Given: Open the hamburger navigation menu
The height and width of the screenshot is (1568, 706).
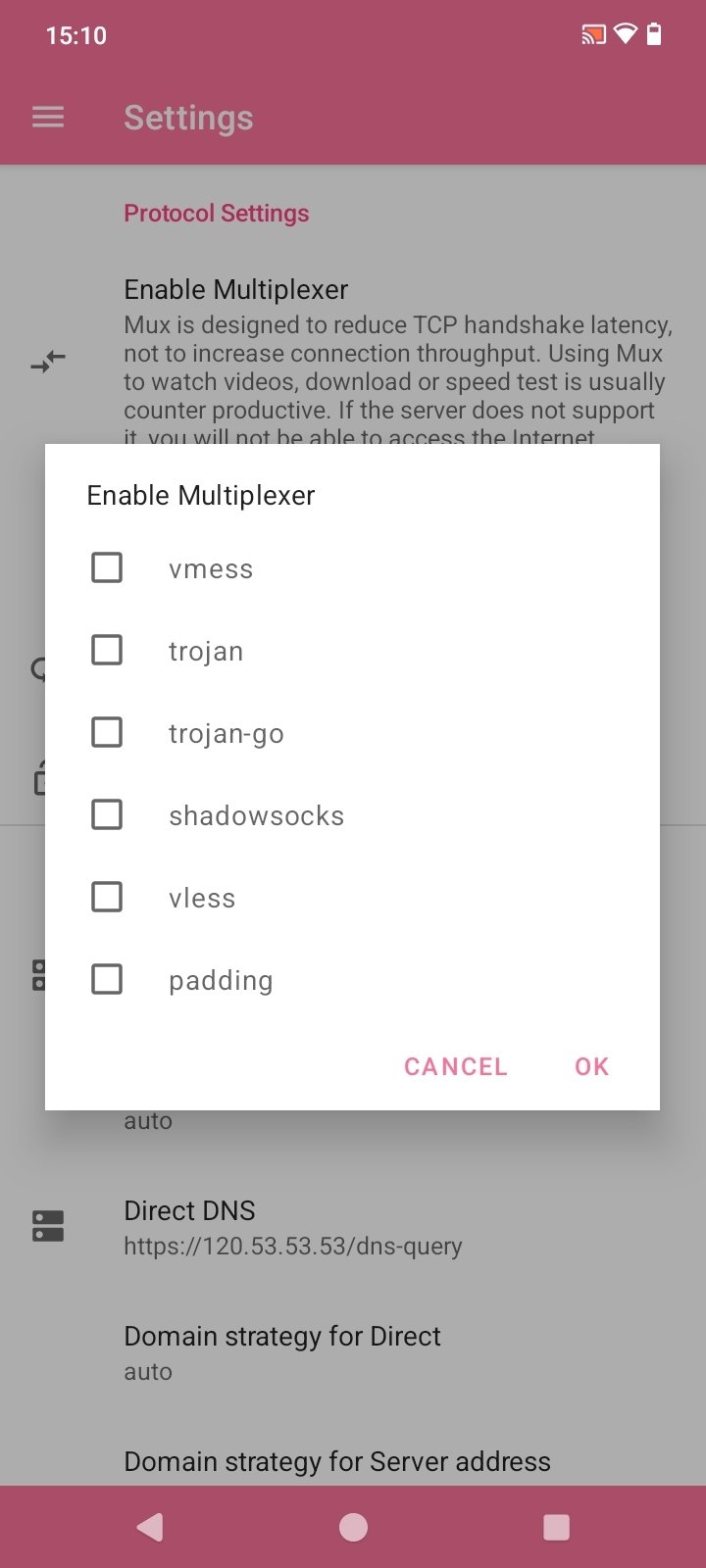Looking at the screenshot, I should (x=48, y=118).
